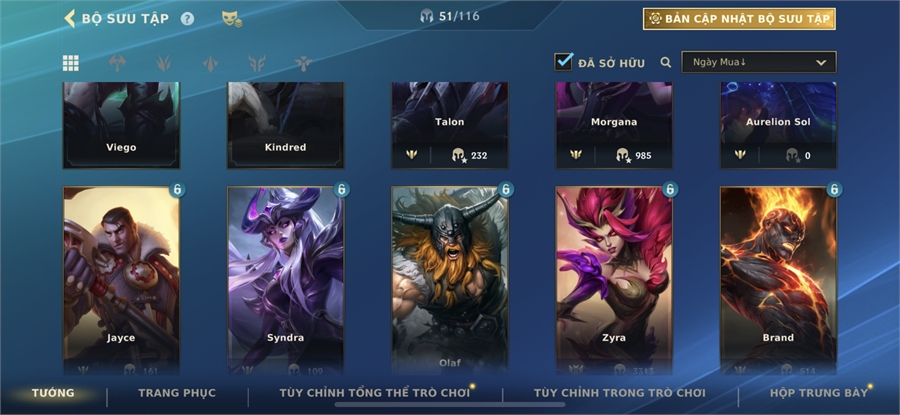Click the second role filter icon after the grid
Viewport: 900px width, 415px height.
pos(164,63)
